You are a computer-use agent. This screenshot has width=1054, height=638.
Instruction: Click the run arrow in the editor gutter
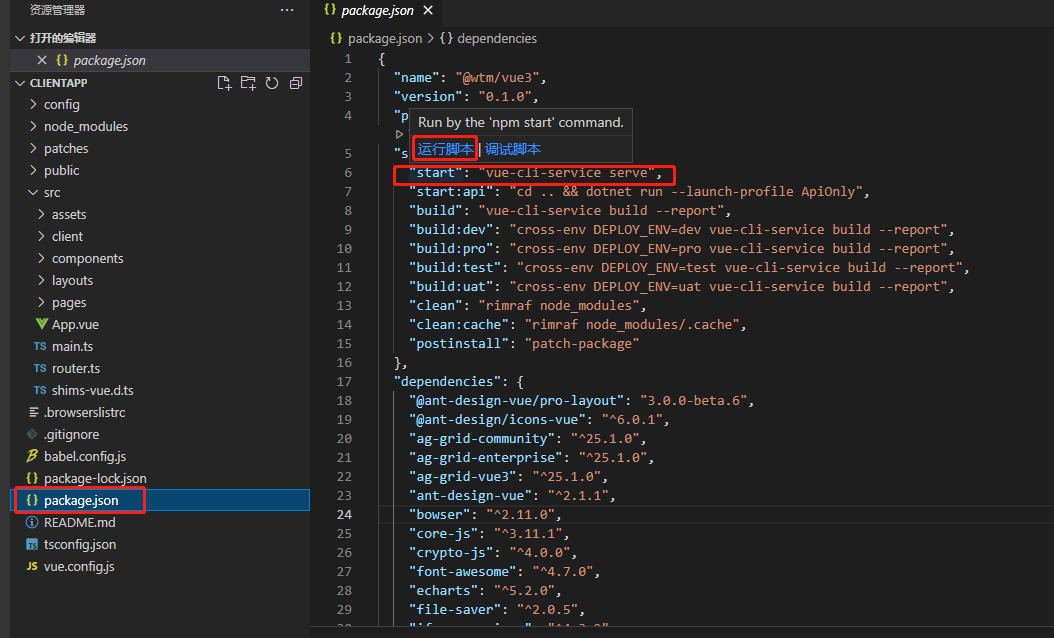click(x=399, y=132)
